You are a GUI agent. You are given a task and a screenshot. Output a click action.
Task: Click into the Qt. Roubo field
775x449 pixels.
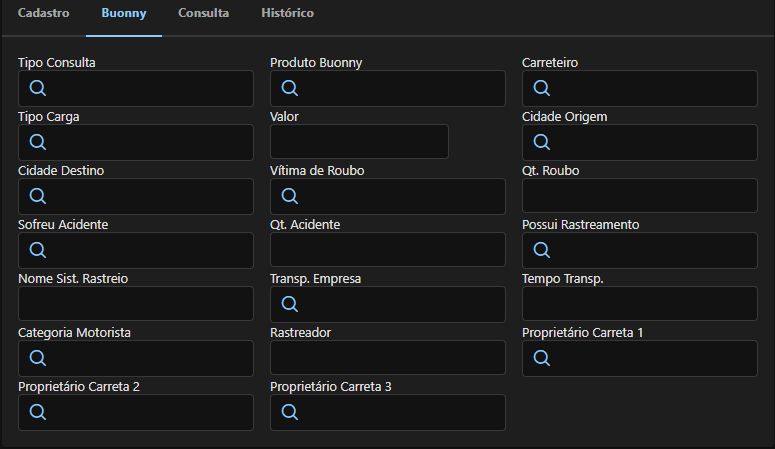point(640,195)
